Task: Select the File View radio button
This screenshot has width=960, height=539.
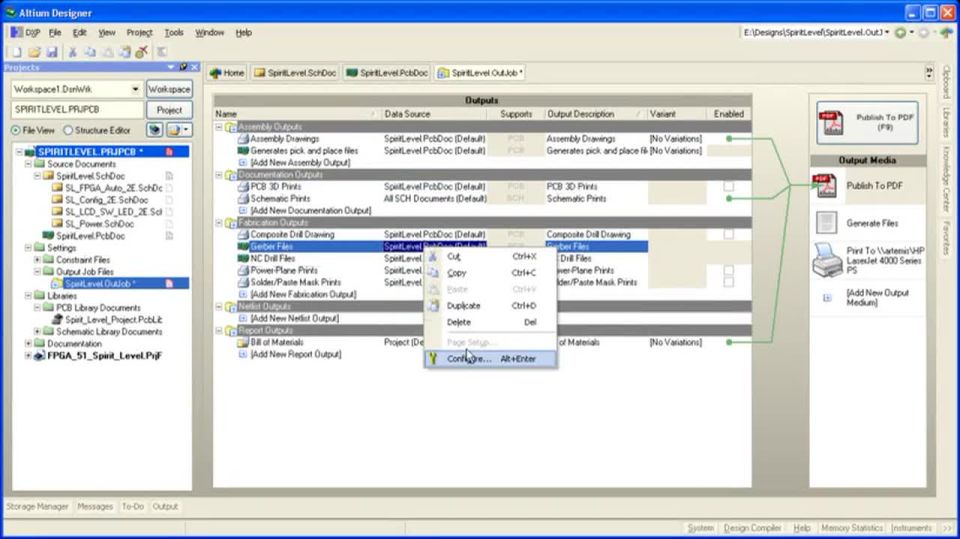Action: pos(16,130)
